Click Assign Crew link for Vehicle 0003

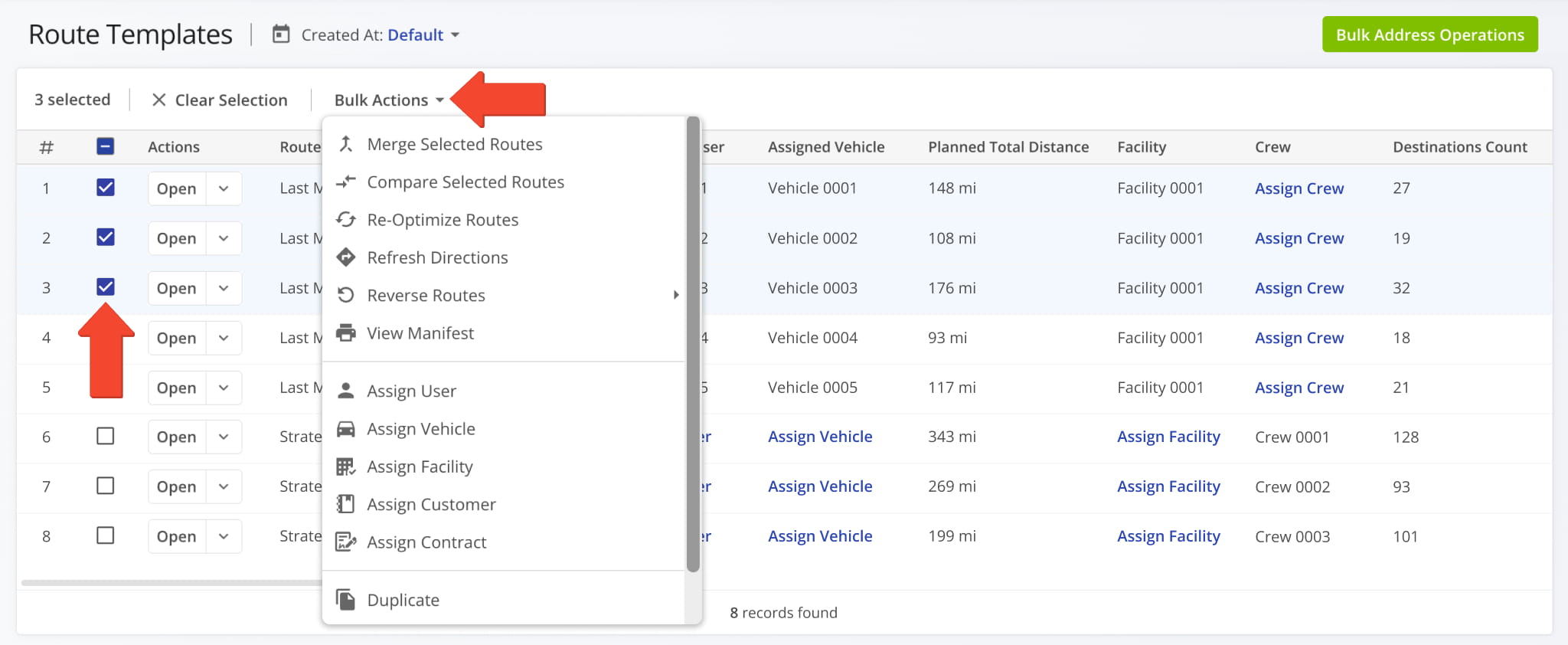(1299, 288)
